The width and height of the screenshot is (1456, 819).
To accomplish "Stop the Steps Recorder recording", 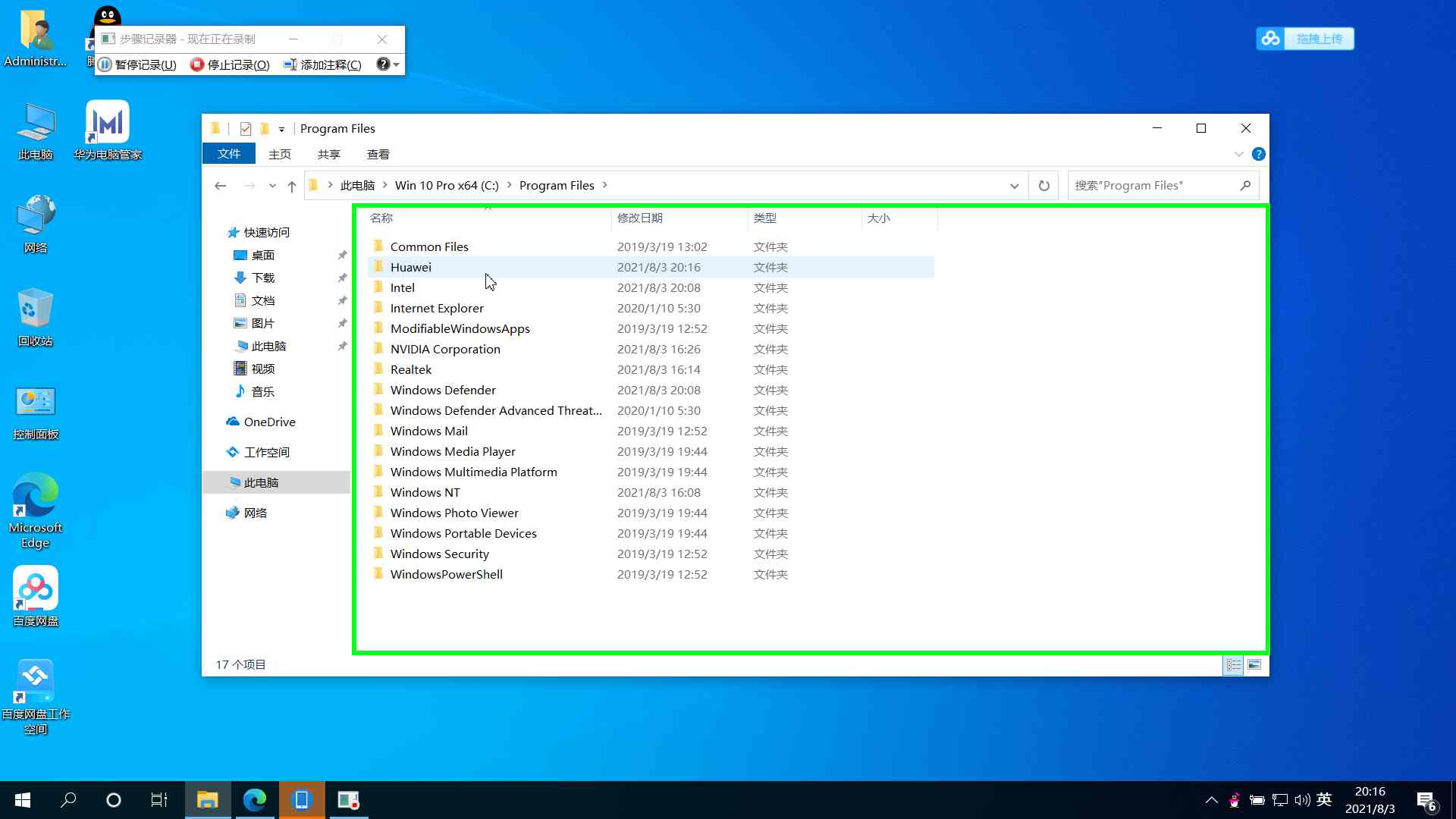I will [230, 65].
